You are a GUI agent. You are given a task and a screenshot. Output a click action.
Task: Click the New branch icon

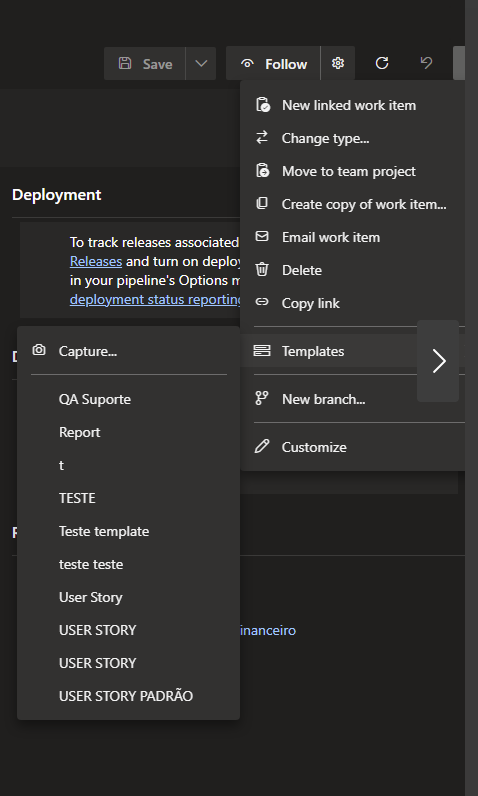[262, 399]
